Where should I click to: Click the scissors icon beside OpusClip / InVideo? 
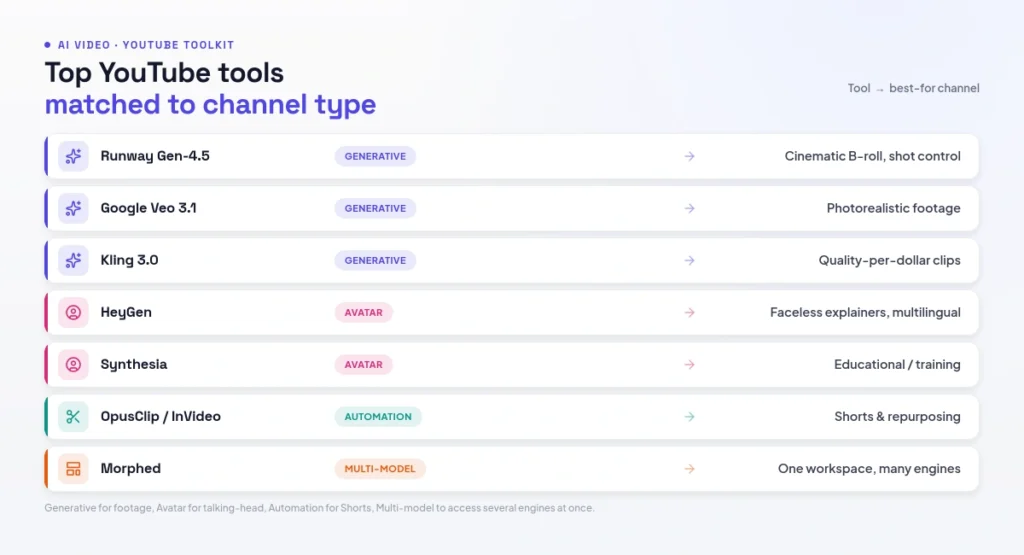73,417
